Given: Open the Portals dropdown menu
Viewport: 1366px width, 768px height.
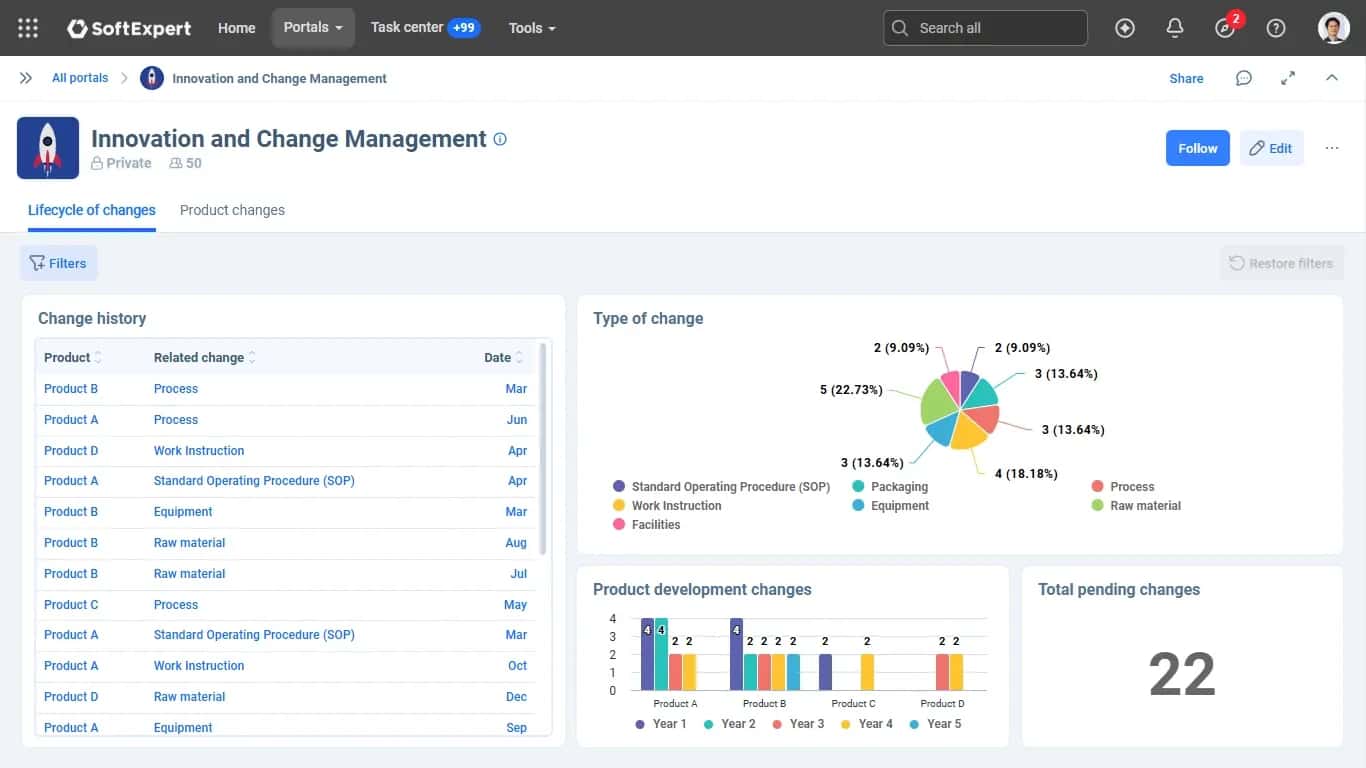Looking at the screenshot, I should click(313, 28).
